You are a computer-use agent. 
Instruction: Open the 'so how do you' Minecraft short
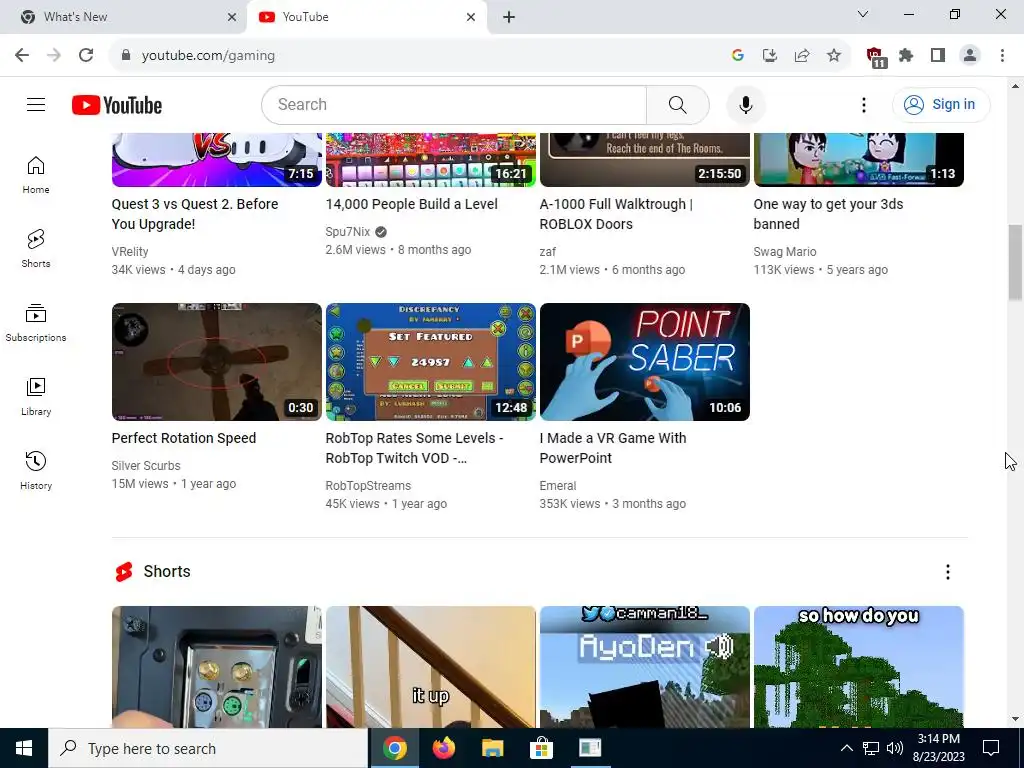click(859, 667)
